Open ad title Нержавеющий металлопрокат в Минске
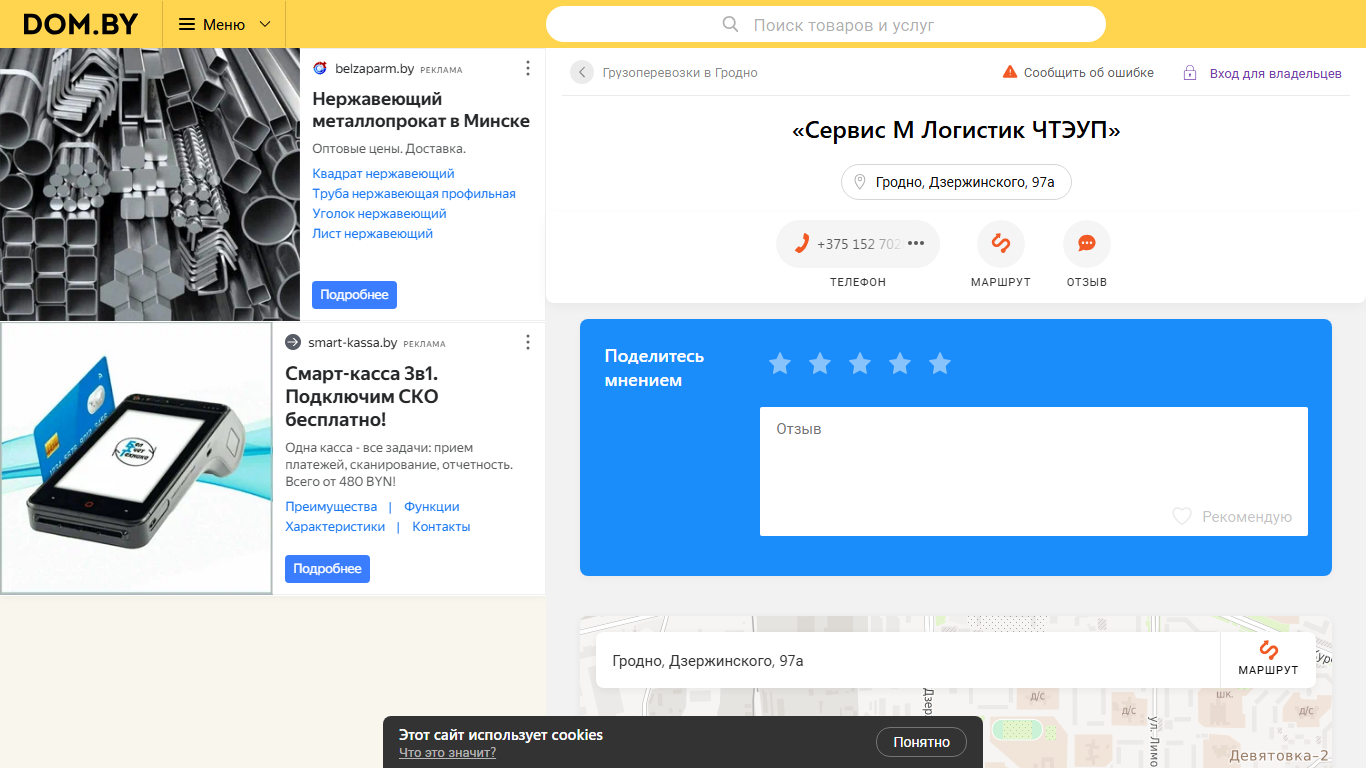 (x=421, y=110)
